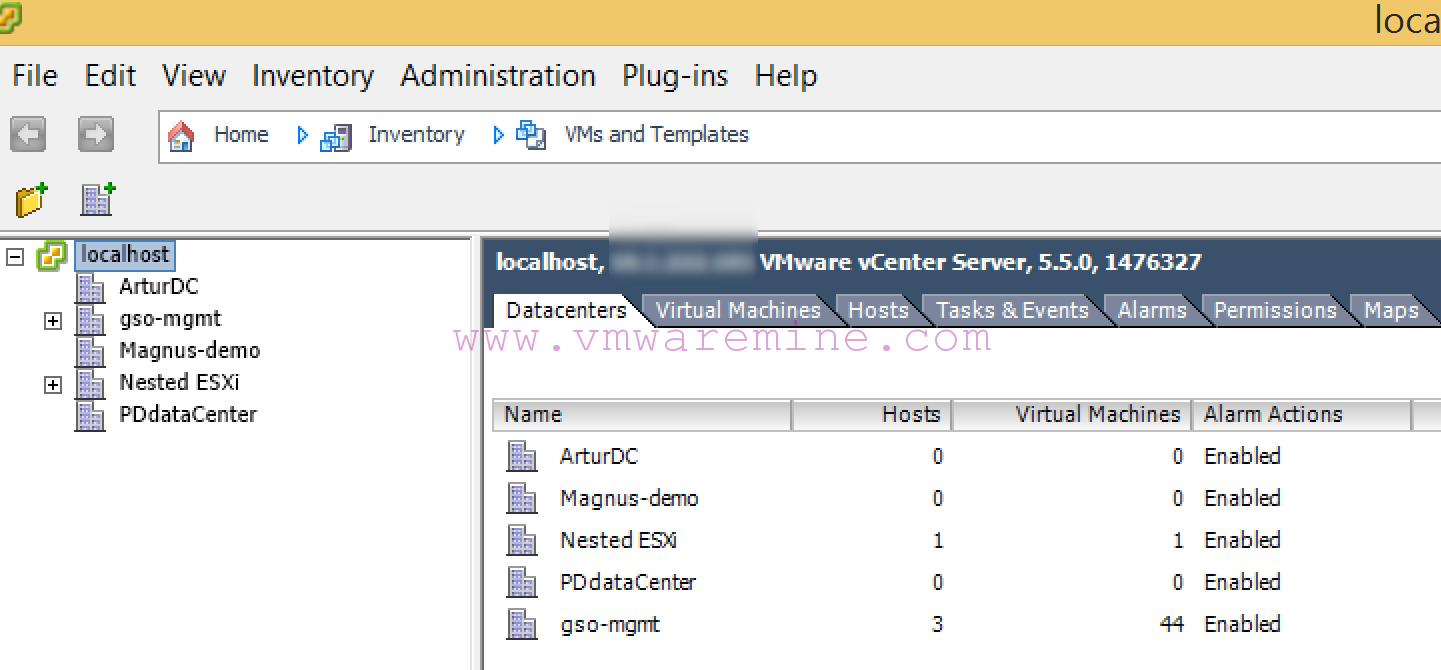Open the Plug-ins menu
Screen dimensions: 1441x670
pos(675,76)
